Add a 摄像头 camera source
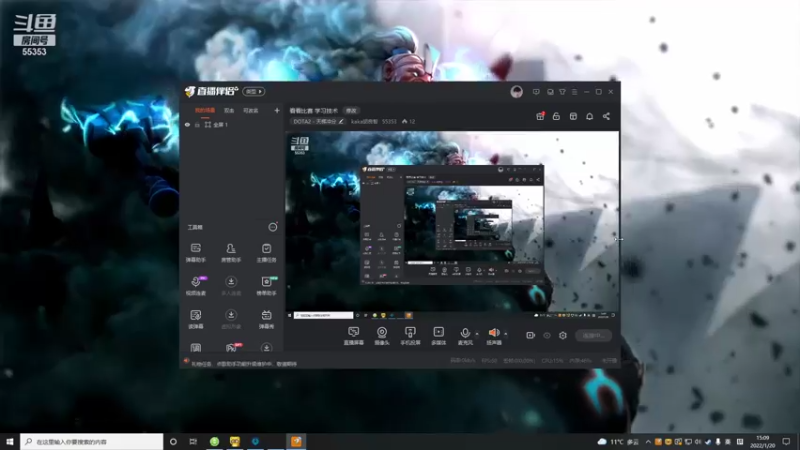800x450 pixels. pyautogui.click(x=382, y=336)
